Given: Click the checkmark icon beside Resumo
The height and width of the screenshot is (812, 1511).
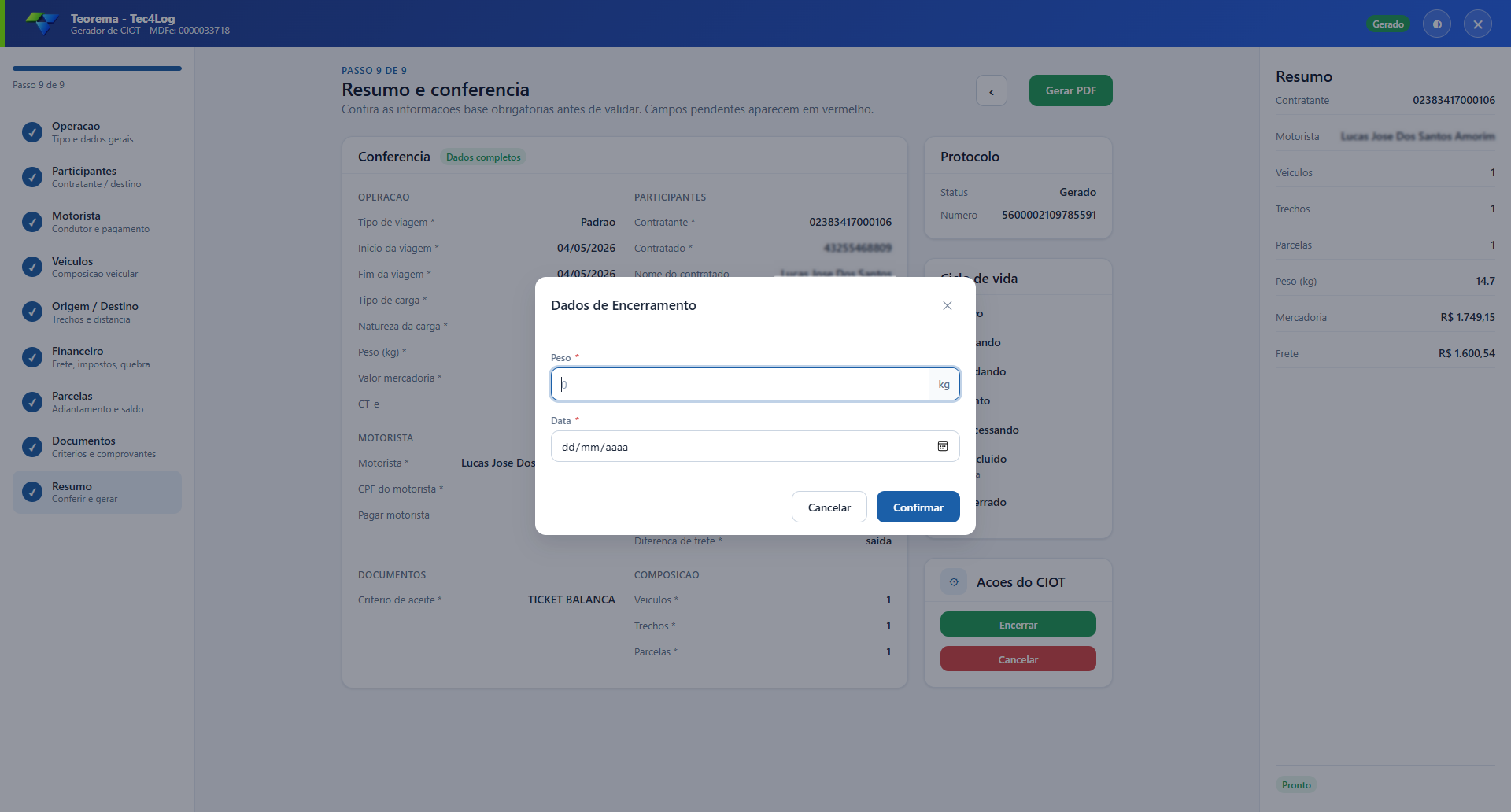Looking at the screenshot, I should (x=32, y=493).
